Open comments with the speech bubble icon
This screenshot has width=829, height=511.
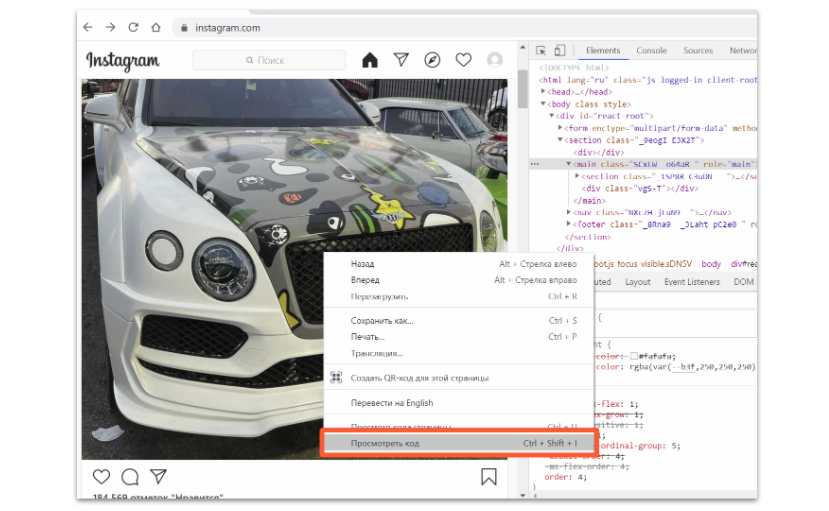point(130,477)
